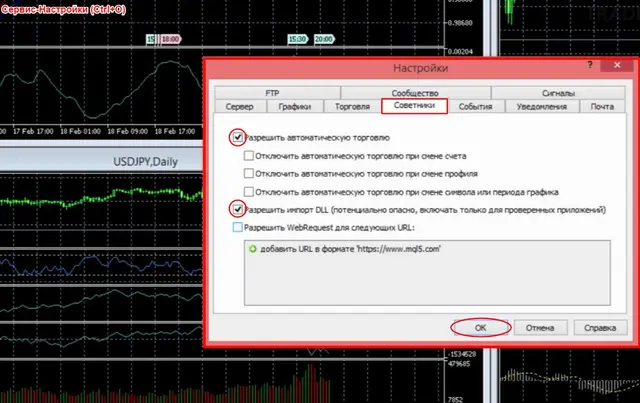Switch to the Уведомления tab
The image size is (640, 403).
(542, 106)
